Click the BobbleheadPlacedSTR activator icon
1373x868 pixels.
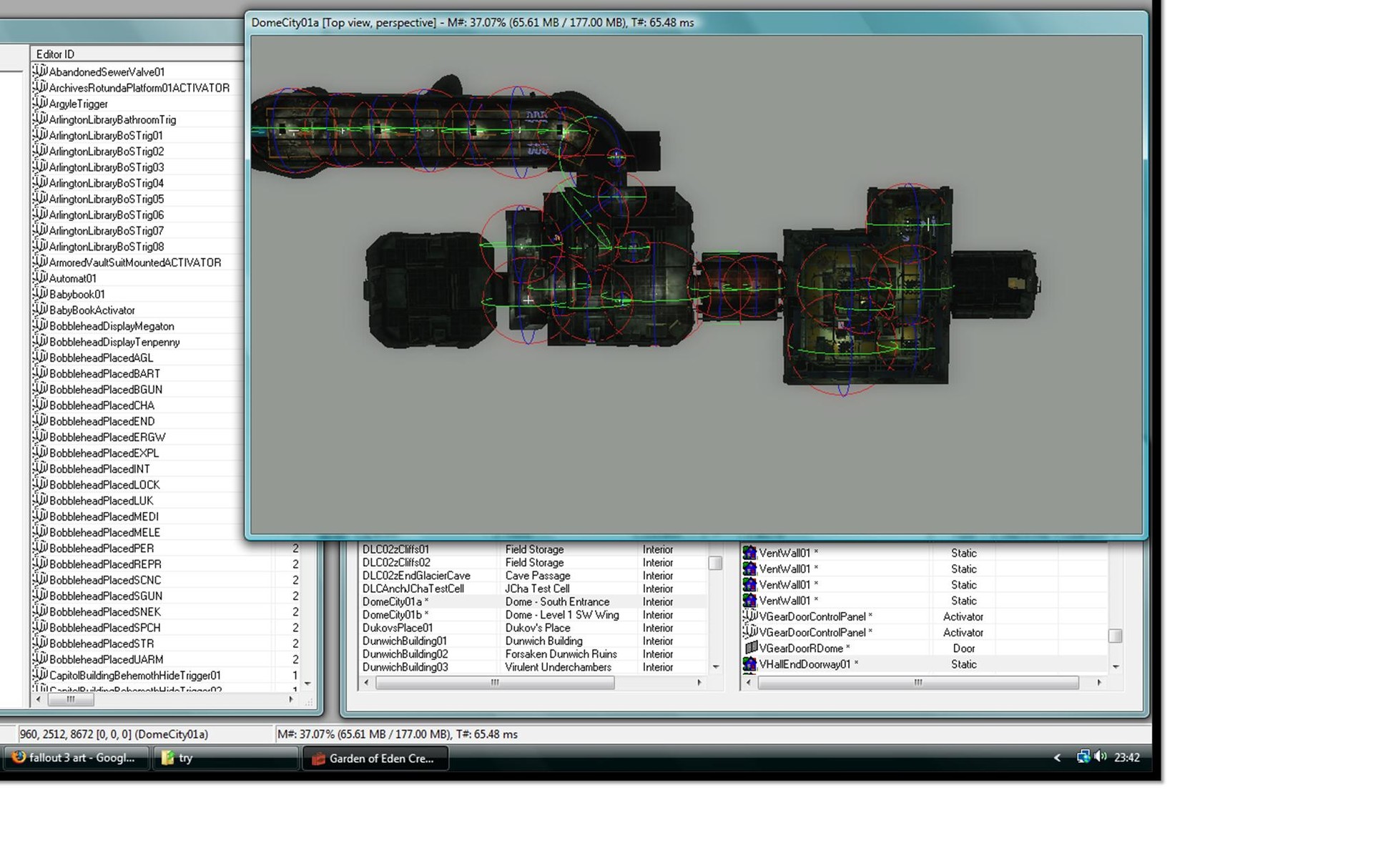(x=40, y=643)
